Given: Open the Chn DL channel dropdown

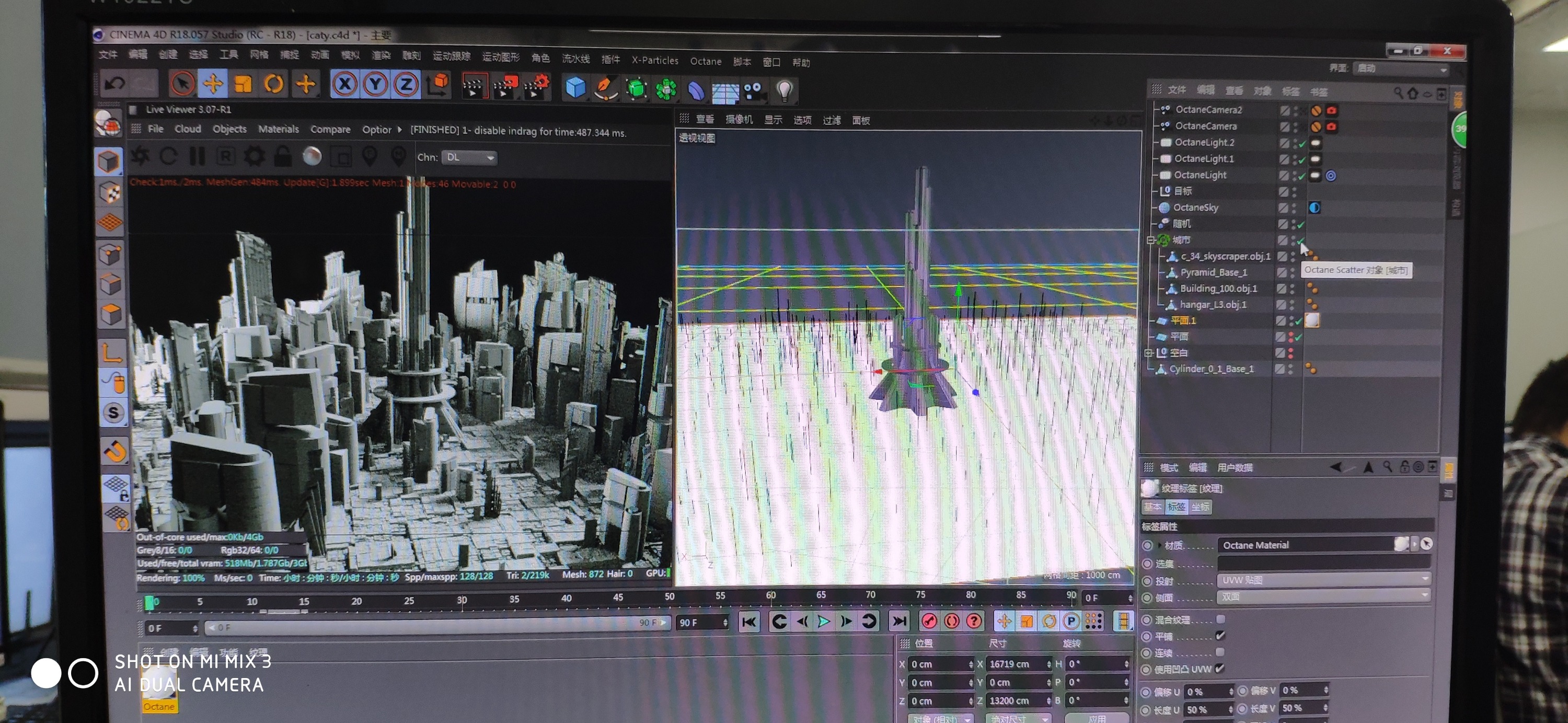Looking at the screenshot, I should tap(469, 158).
